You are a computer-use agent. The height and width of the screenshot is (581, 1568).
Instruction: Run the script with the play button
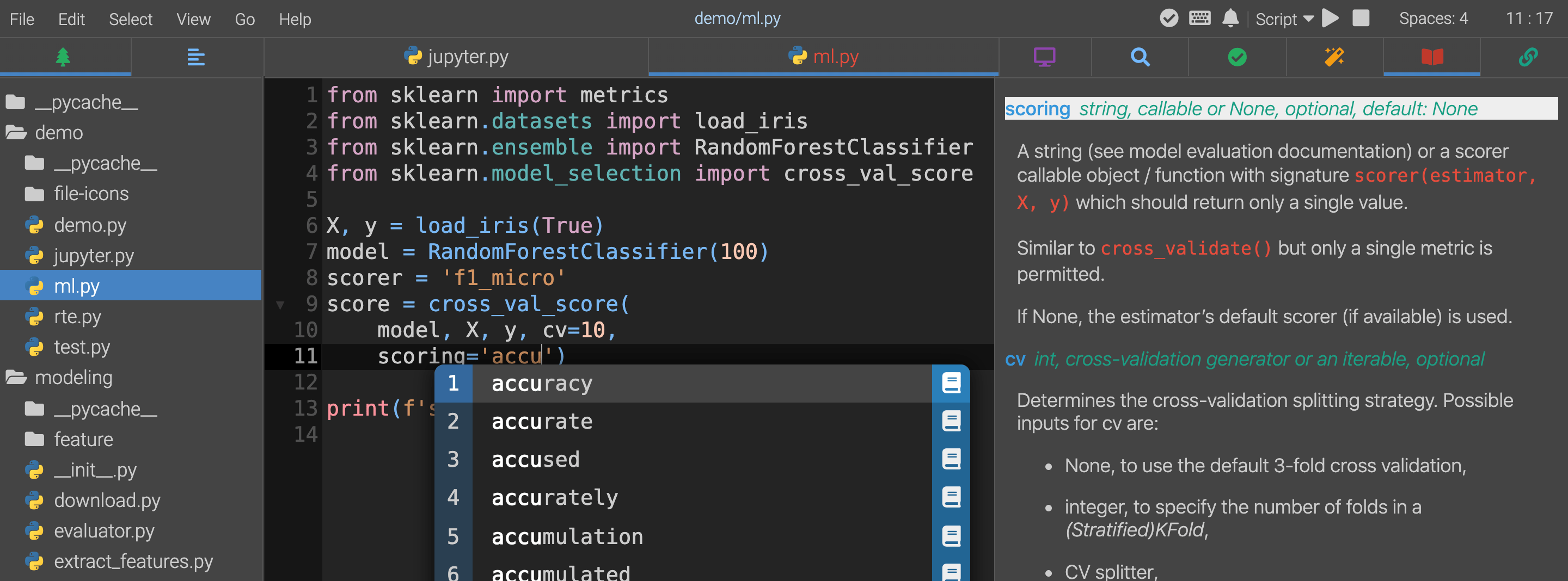1330,18
